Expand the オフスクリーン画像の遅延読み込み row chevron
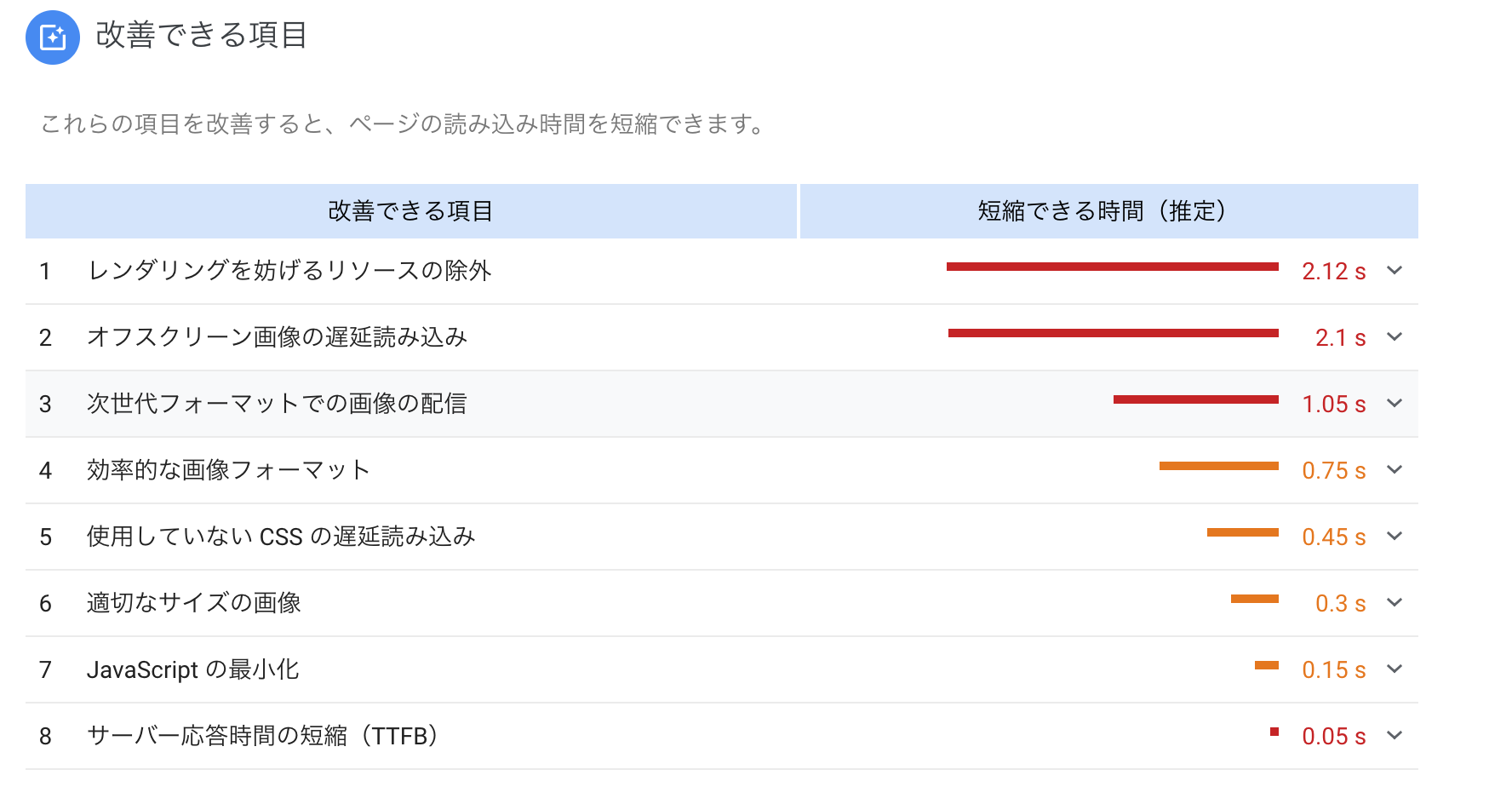This screenshot has width=1512, height=804. click(x=1395, y=337)
